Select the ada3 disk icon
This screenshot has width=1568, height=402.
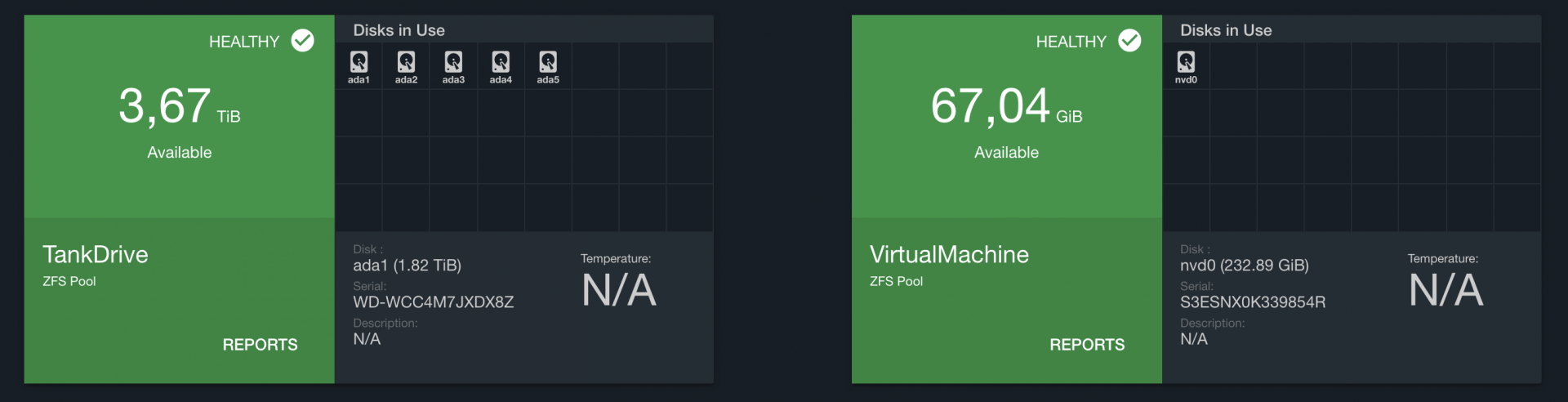(453, 62)
